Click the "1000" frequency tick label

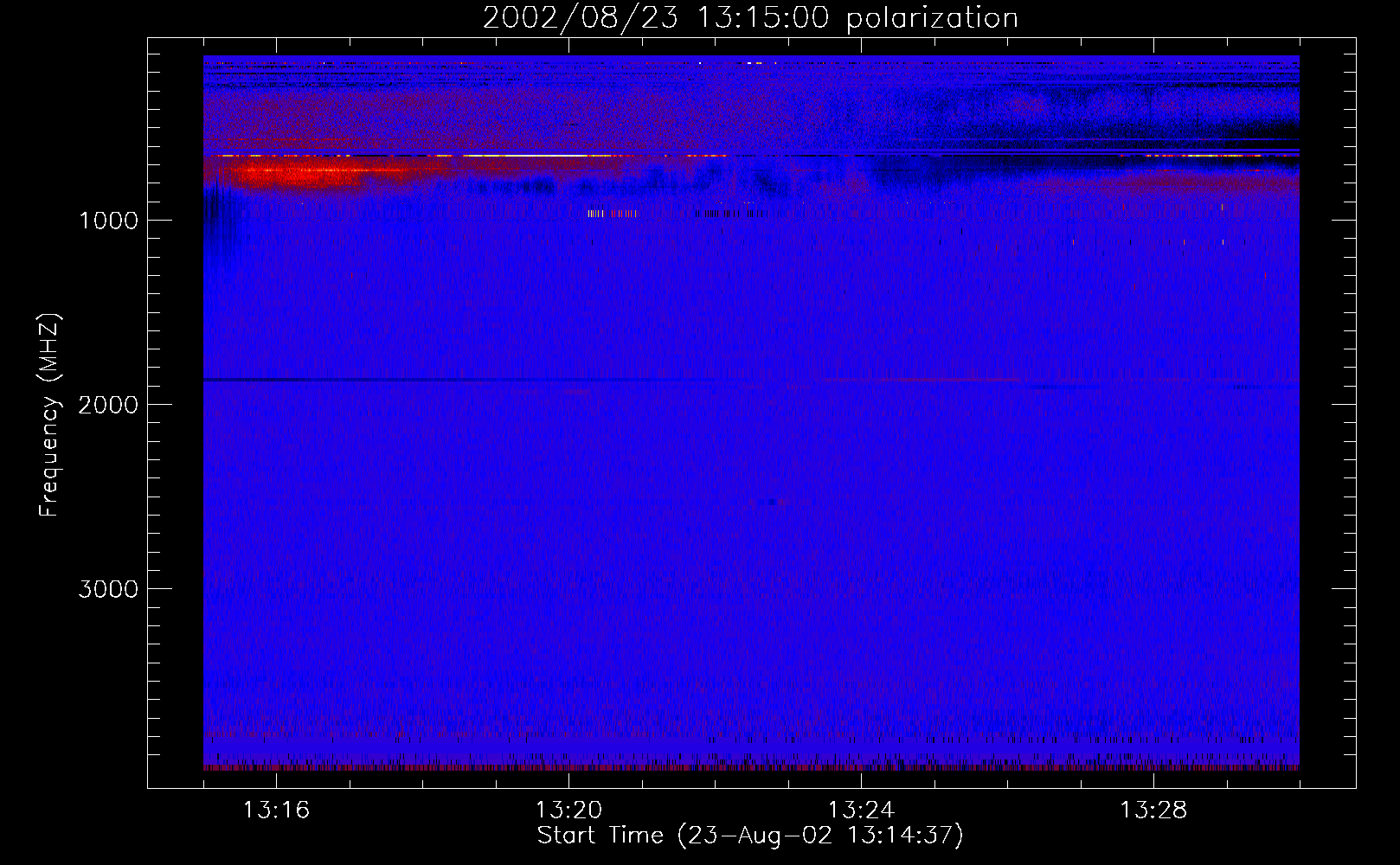click(x=108, y=221)
